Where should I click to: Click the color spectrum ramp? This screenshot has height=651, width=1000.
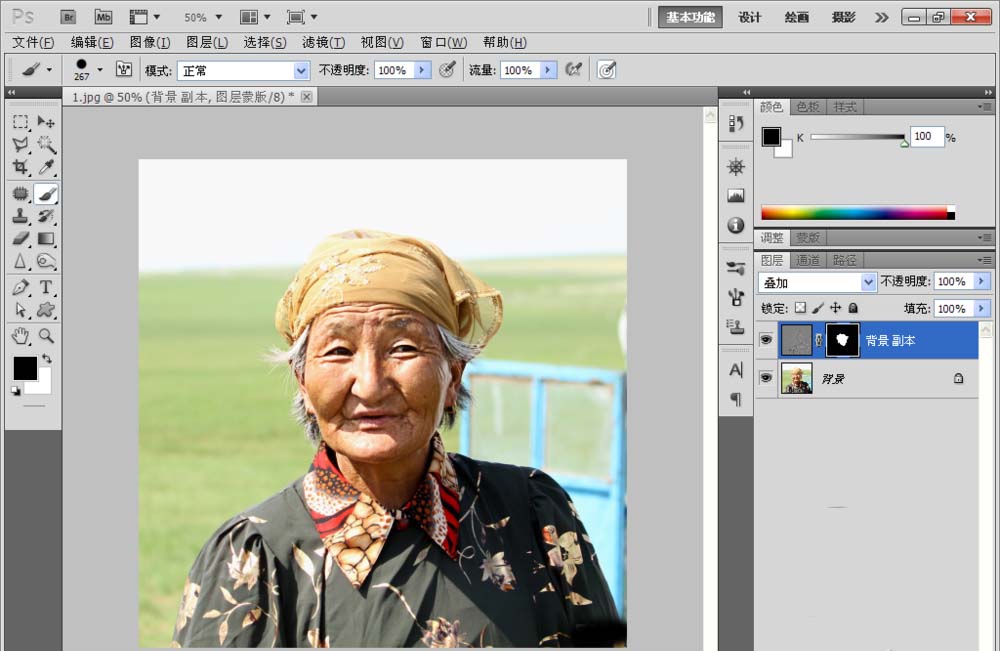click(853, 212)
